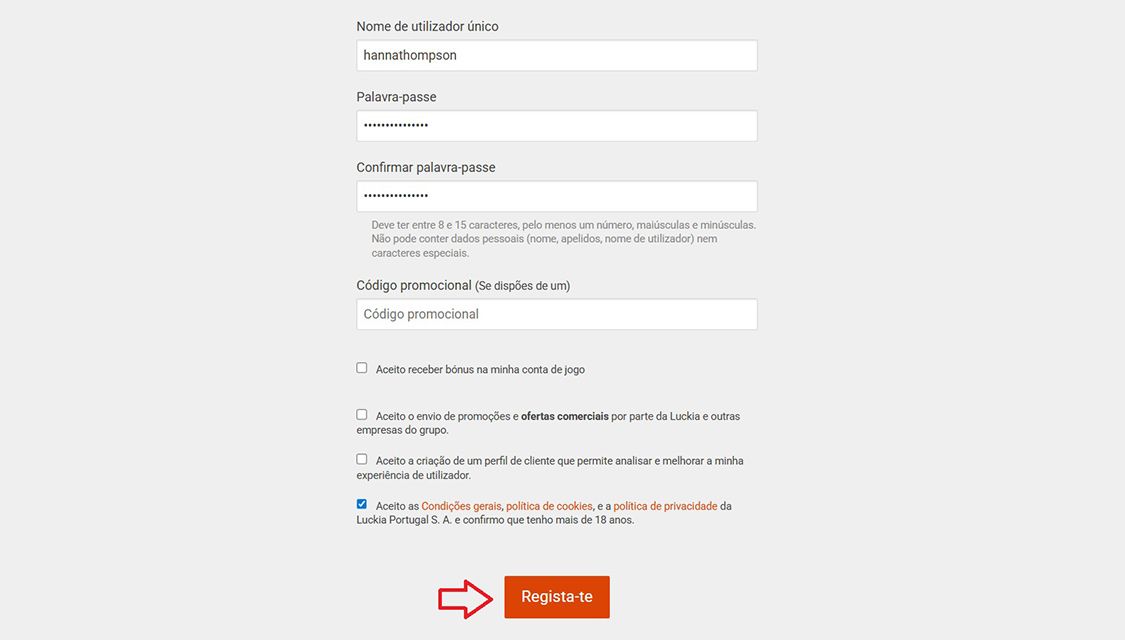Check the promotions and commercial offers checkbox
1125x640 pixels.
click(x=361, y=413)
